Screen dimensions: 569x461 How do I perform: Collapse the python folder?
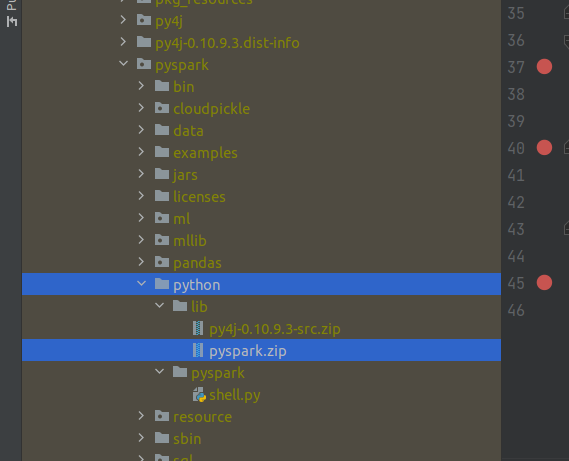[142, 283]
